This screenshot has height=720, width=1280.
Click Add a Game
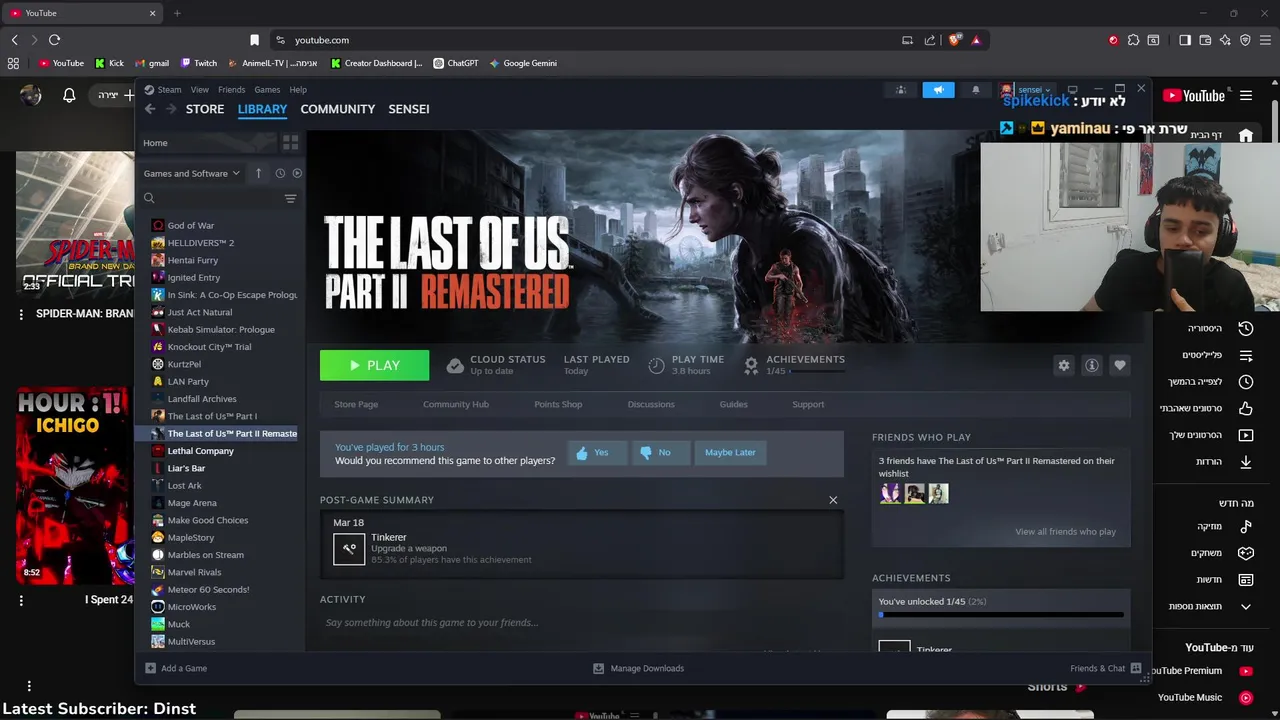pyautogui.click(x=176, y=668)
